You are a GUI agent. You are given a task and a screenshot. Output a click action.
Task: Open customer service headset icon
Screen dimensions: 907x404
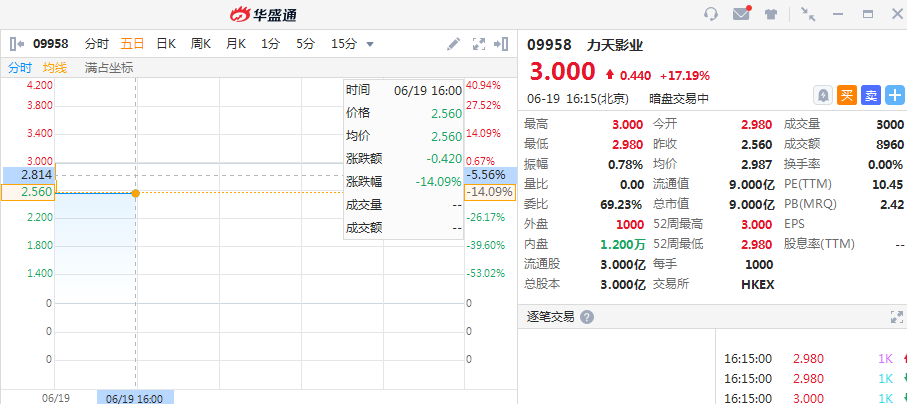[x=711, y=14]
